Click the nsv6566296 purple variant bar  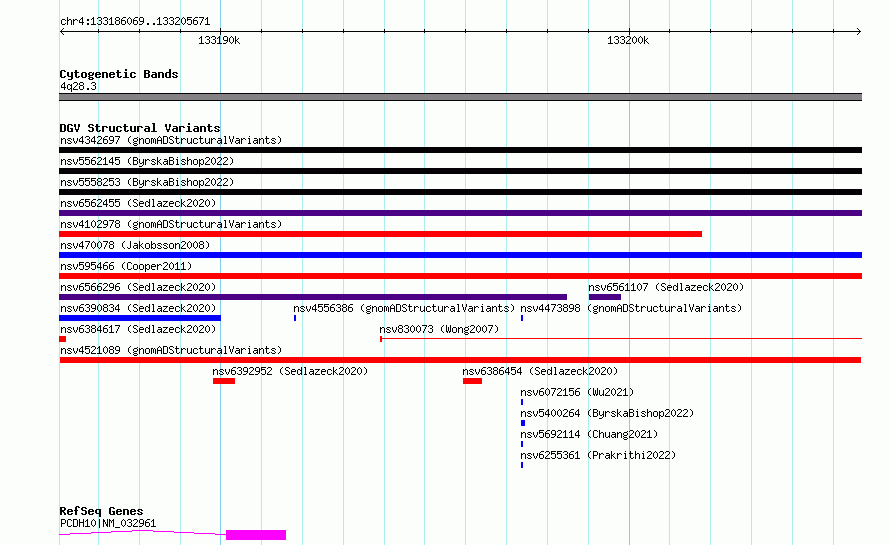(313, 297)
